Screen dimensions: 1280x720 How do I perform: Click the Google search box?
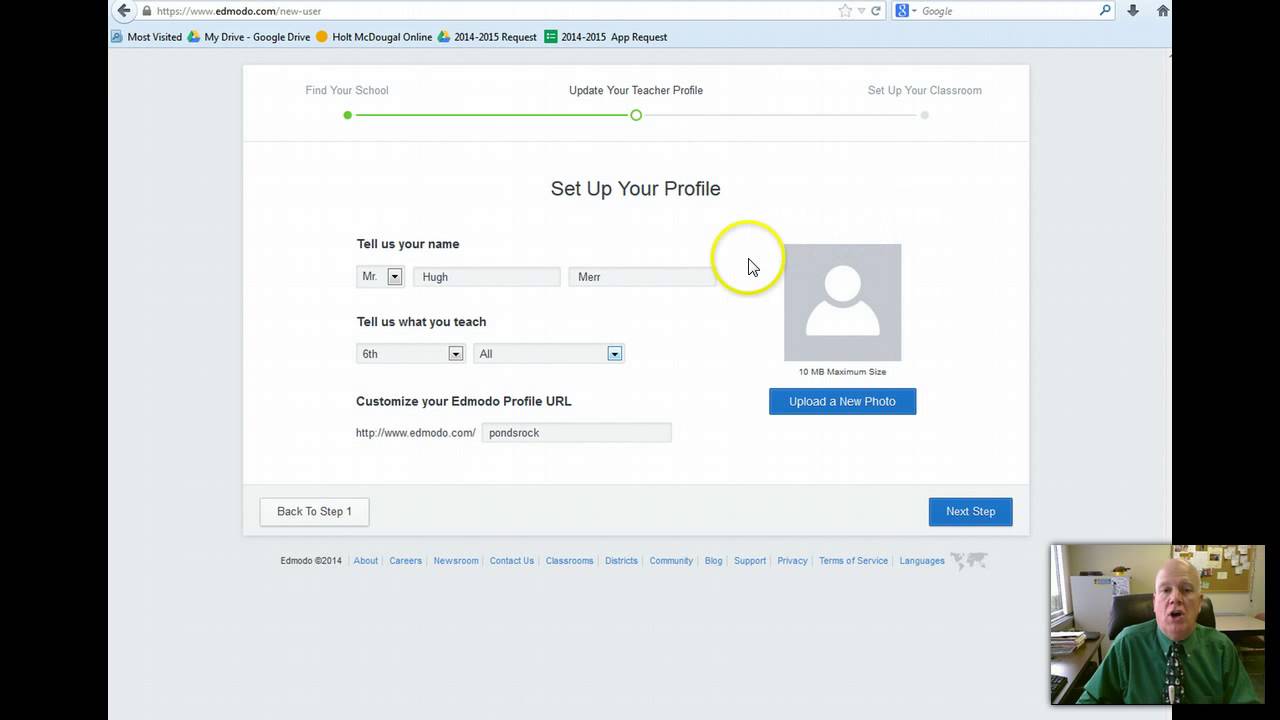(x=1003, y=11)
